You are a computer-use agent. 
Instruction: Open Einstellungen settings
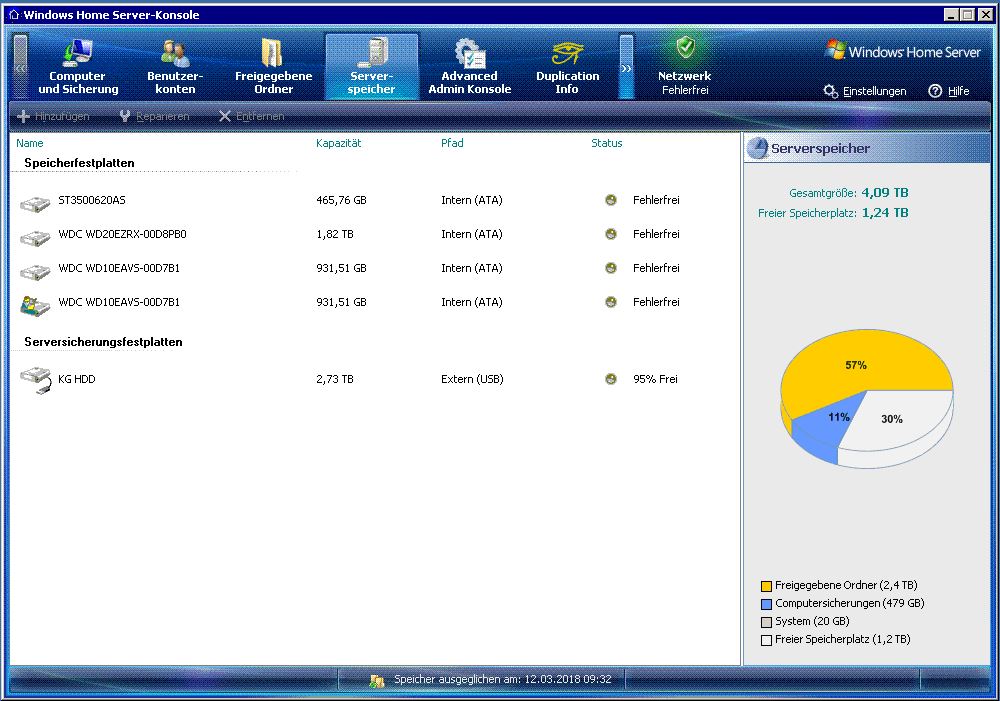(x=865, y=91)
